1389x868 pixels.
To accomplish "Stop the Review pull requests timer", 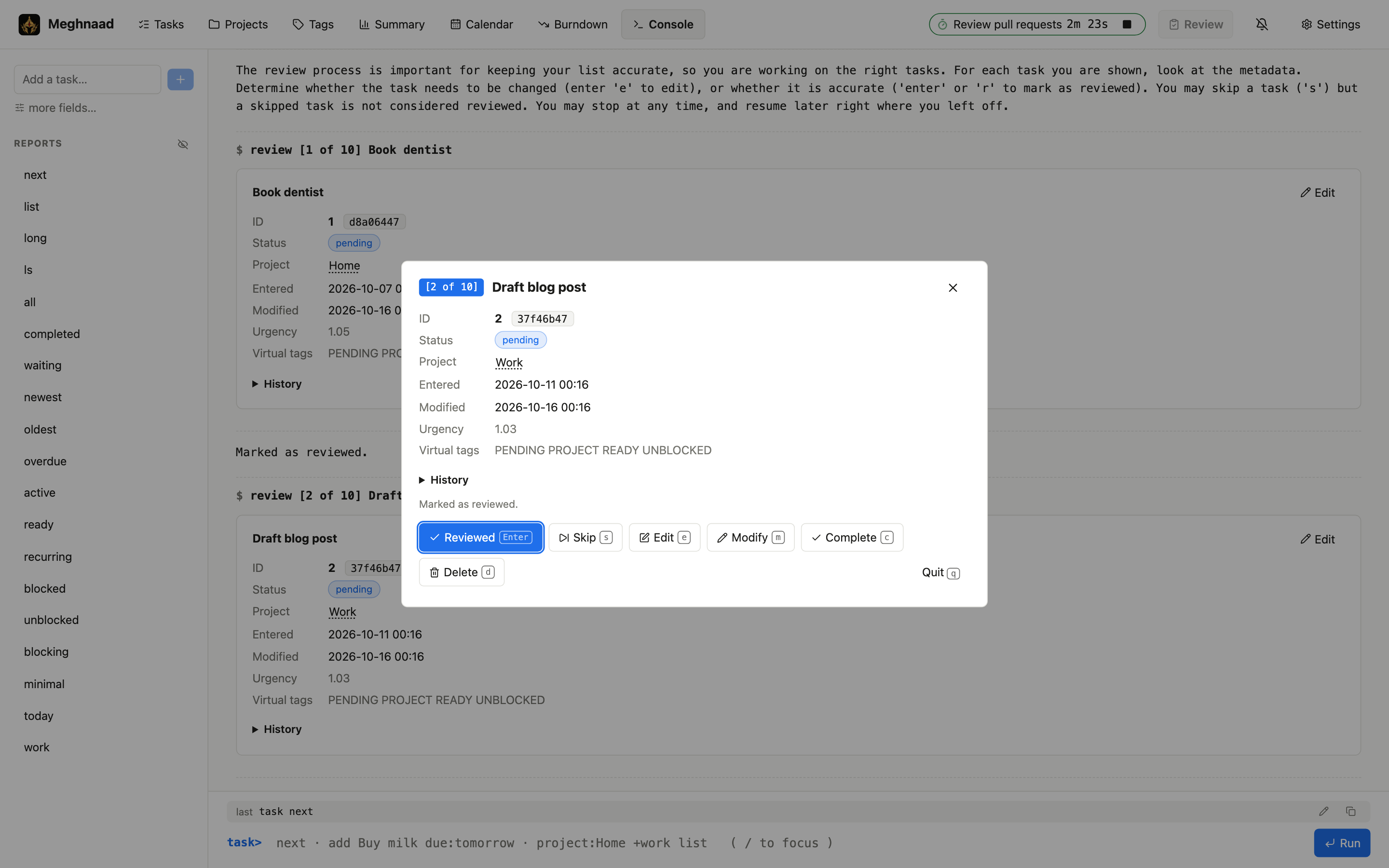I will coord(1127,24).
